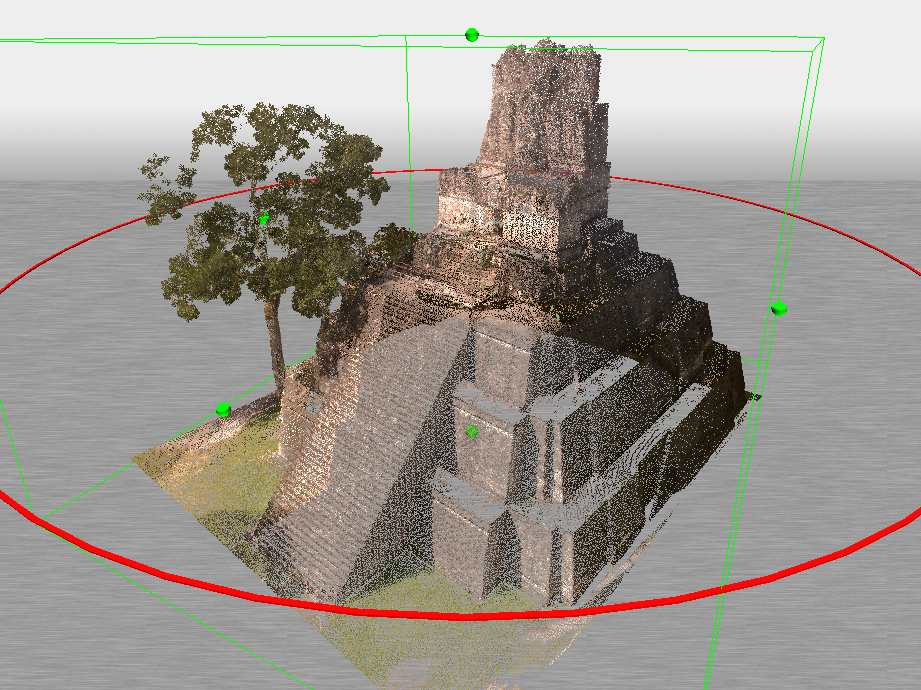Click the green handle on the pyramid wall
The width and height of the screenshot is (921, 690).
(x=472, y=430)
